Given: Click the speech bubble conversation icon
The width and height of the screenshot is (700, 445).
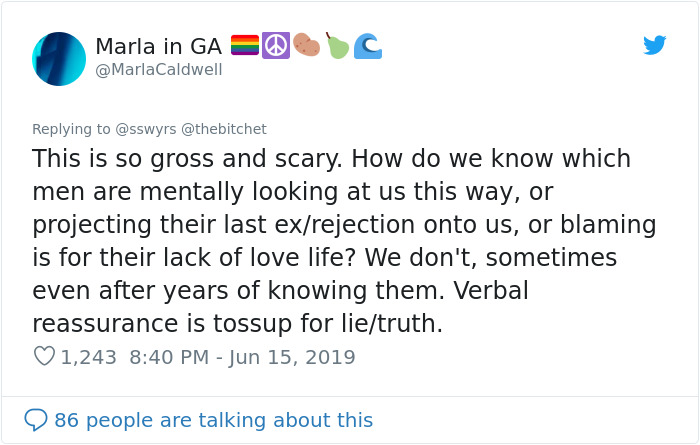Looking at the screenshot, I should click(36, 420).
